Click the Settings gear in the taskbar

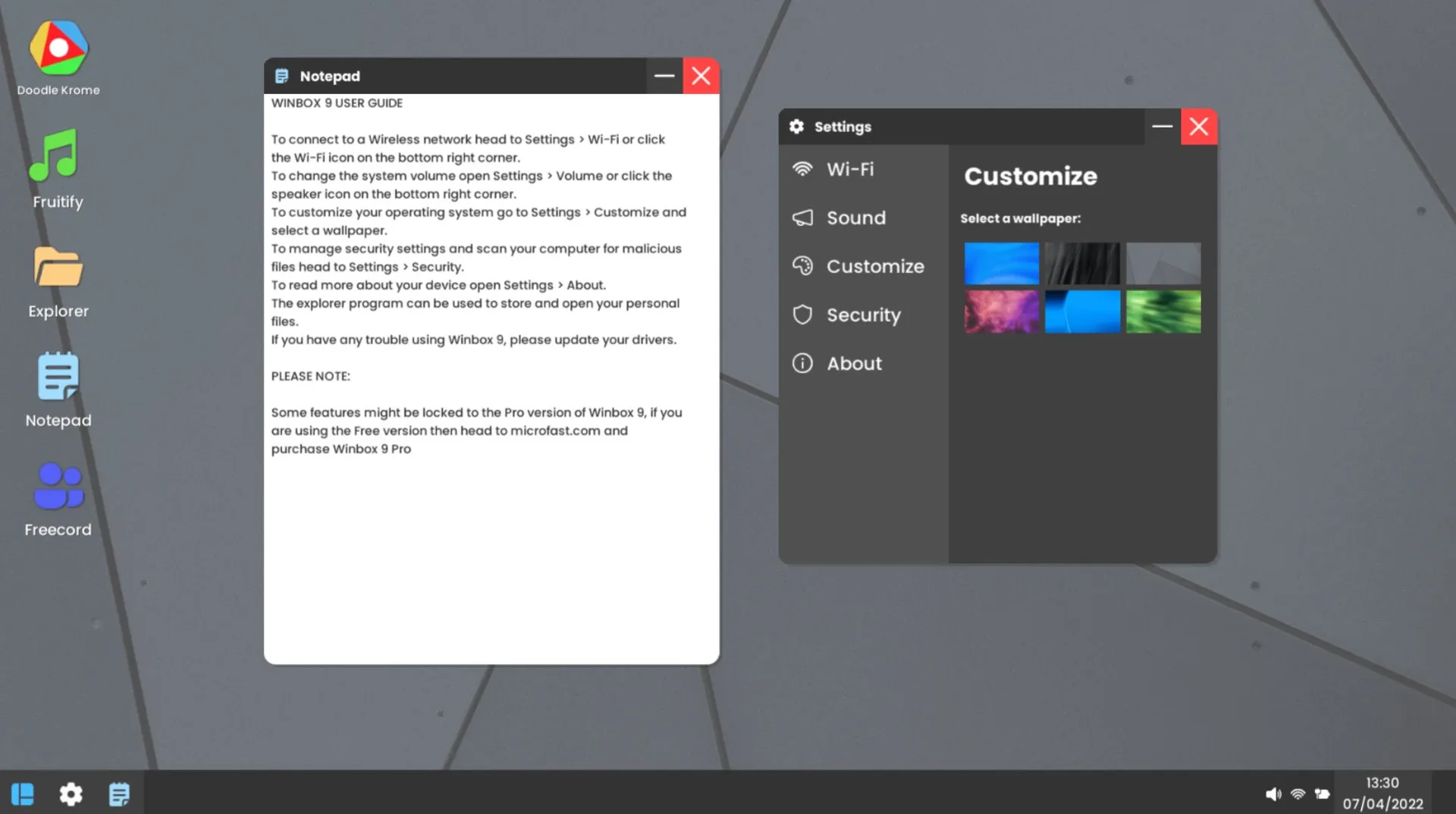pos(71,794)
